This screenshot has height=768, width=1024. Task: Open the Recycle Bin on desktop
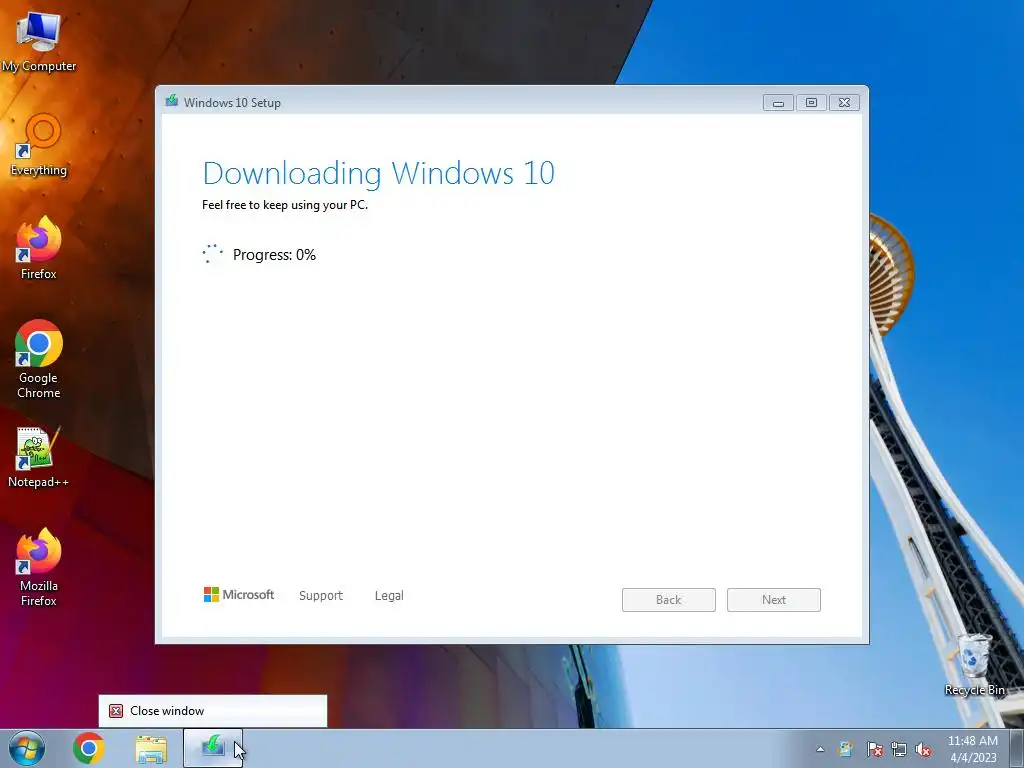coord(974,665)
